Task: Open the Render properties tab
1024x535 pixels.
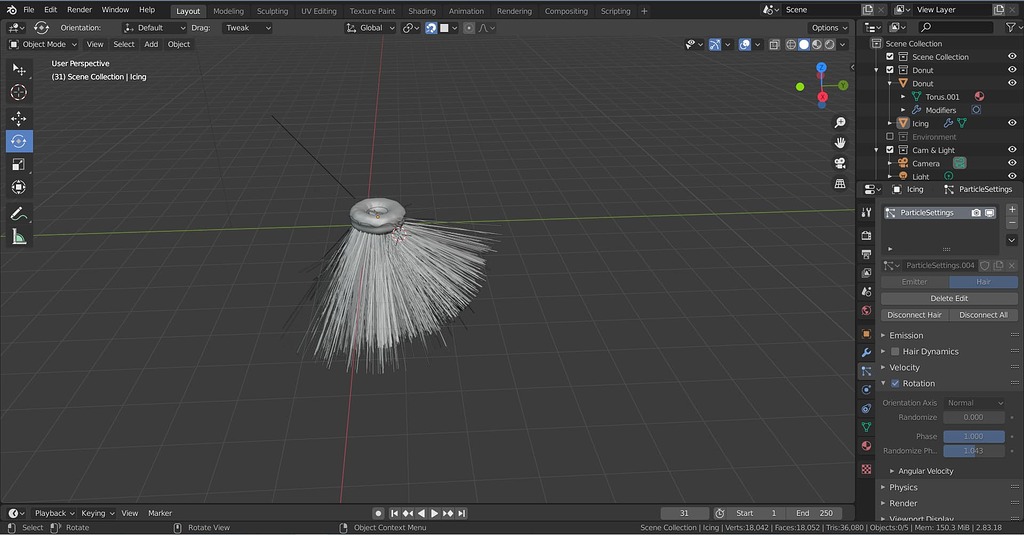Action: pos(866,235)
